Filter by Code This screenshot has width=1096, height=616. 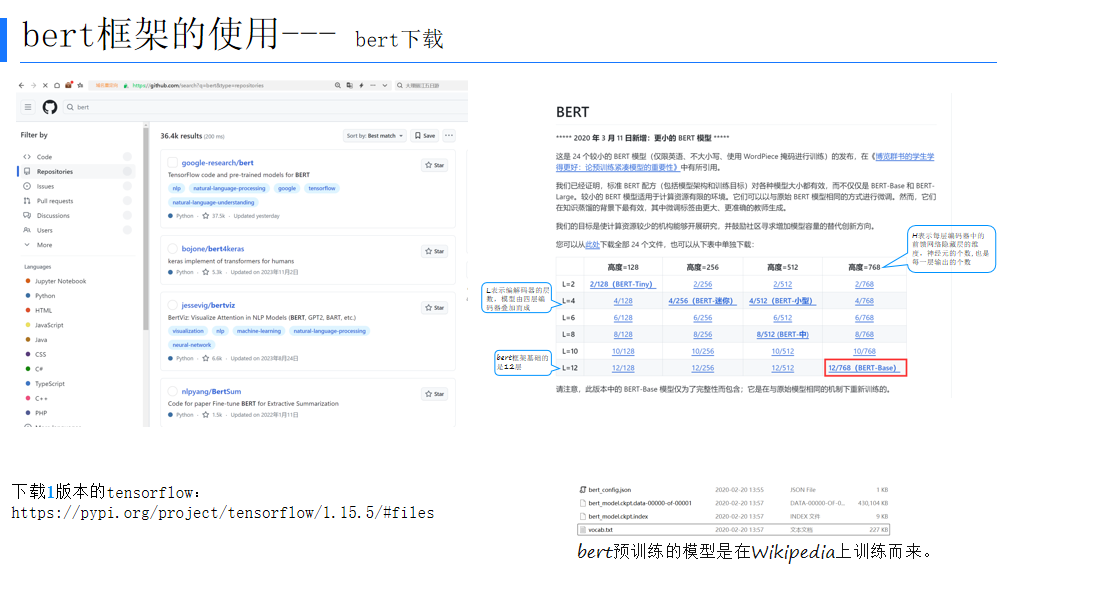point(77,157)
